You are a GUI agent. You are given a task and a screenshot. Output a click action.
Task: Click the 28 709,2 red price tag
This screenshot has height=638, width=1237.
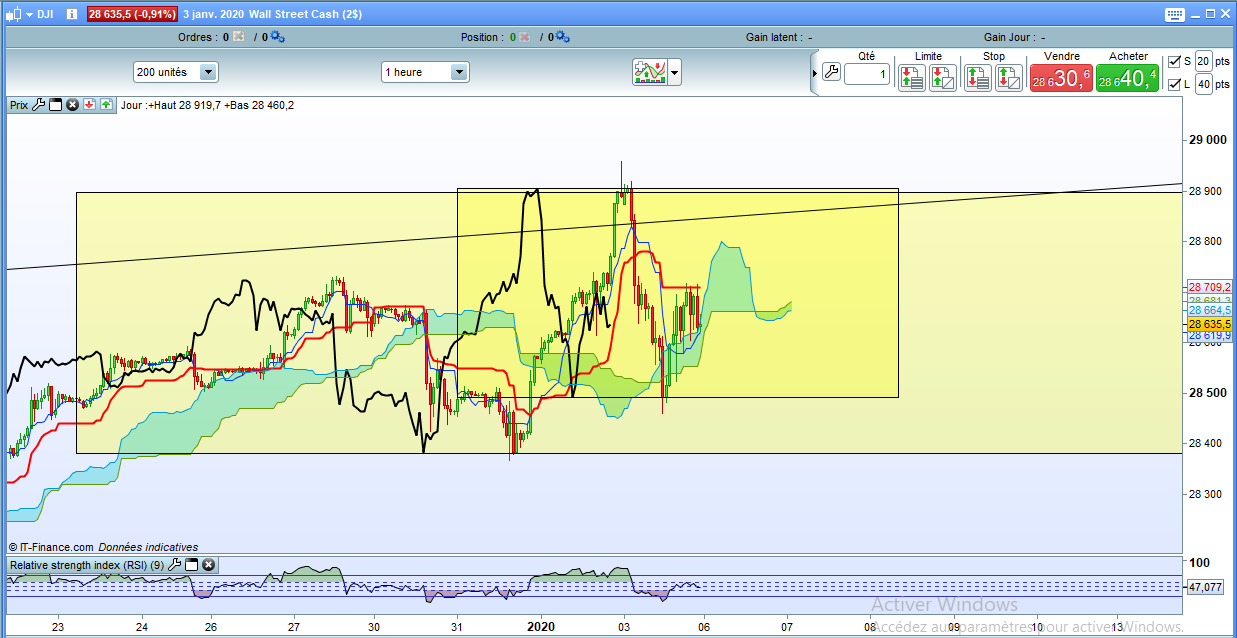click(x=1209, y=286)
